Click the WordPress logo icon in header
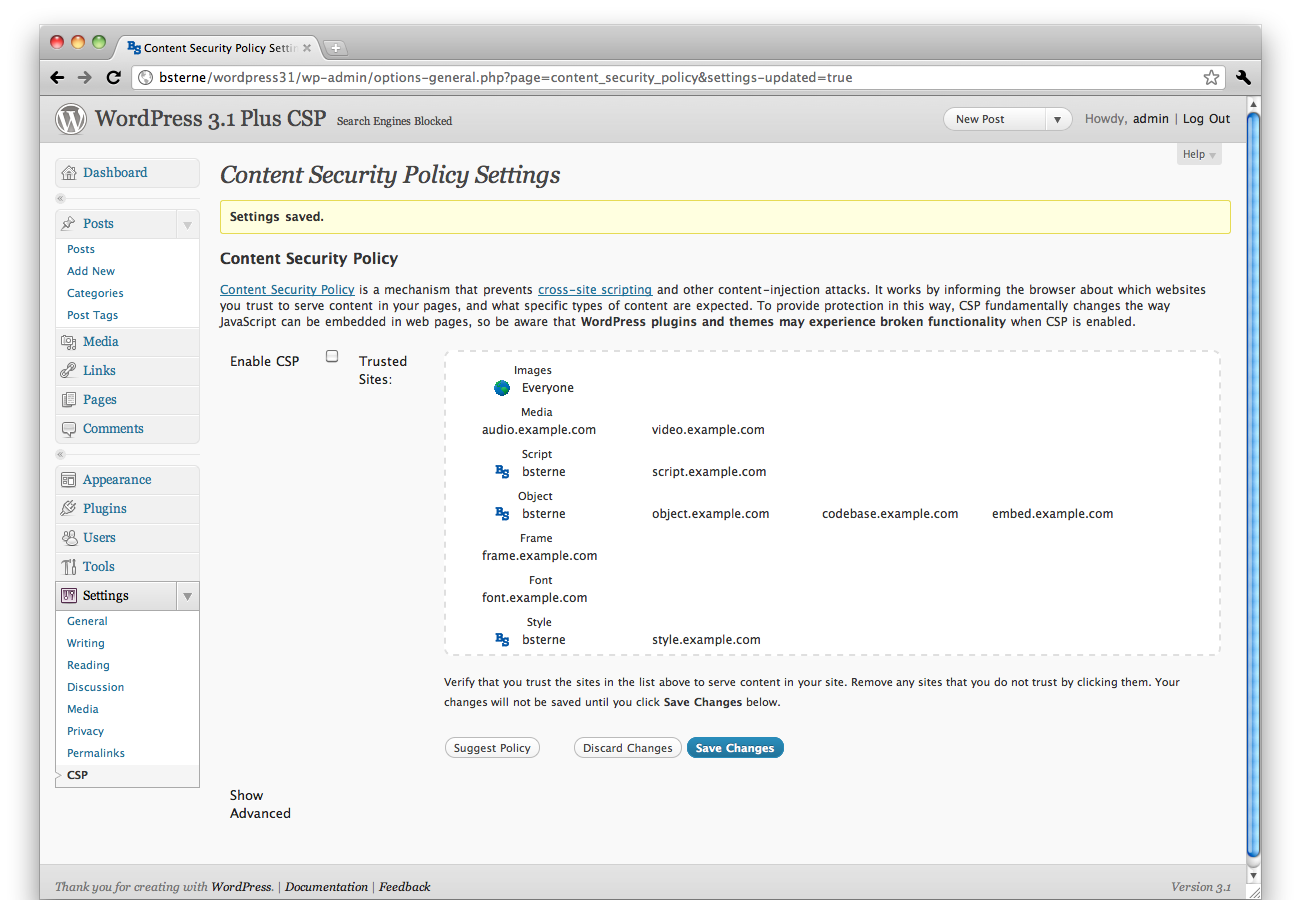The image size is (1301, 900). point(71,119)
